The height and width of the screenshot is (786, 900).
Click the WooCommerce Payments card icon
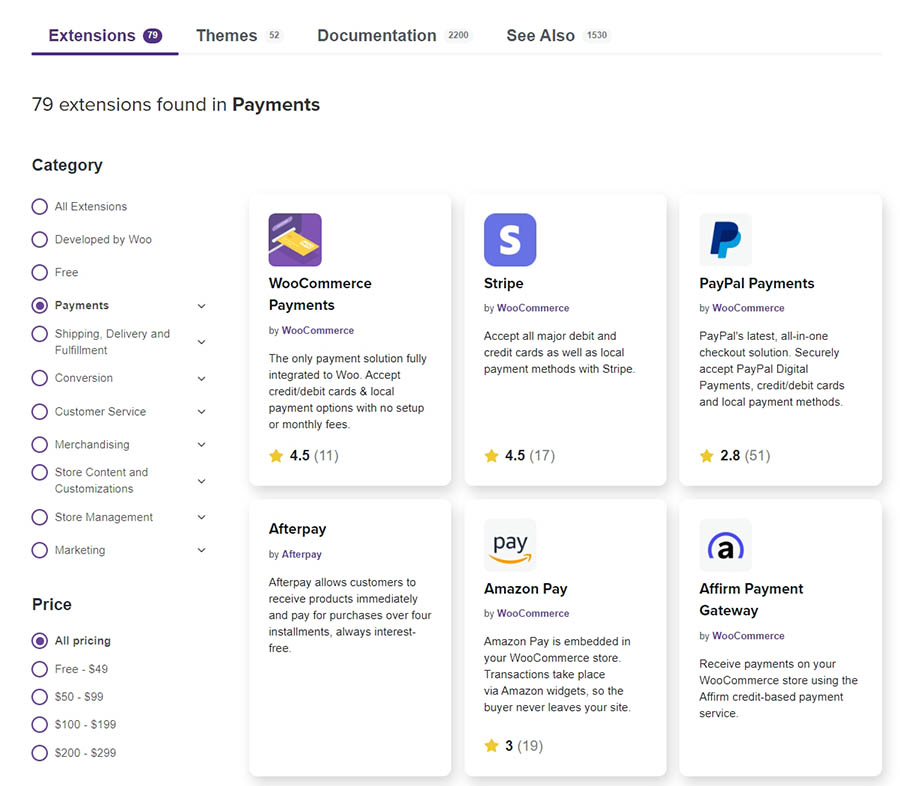[x=295, y=240]
